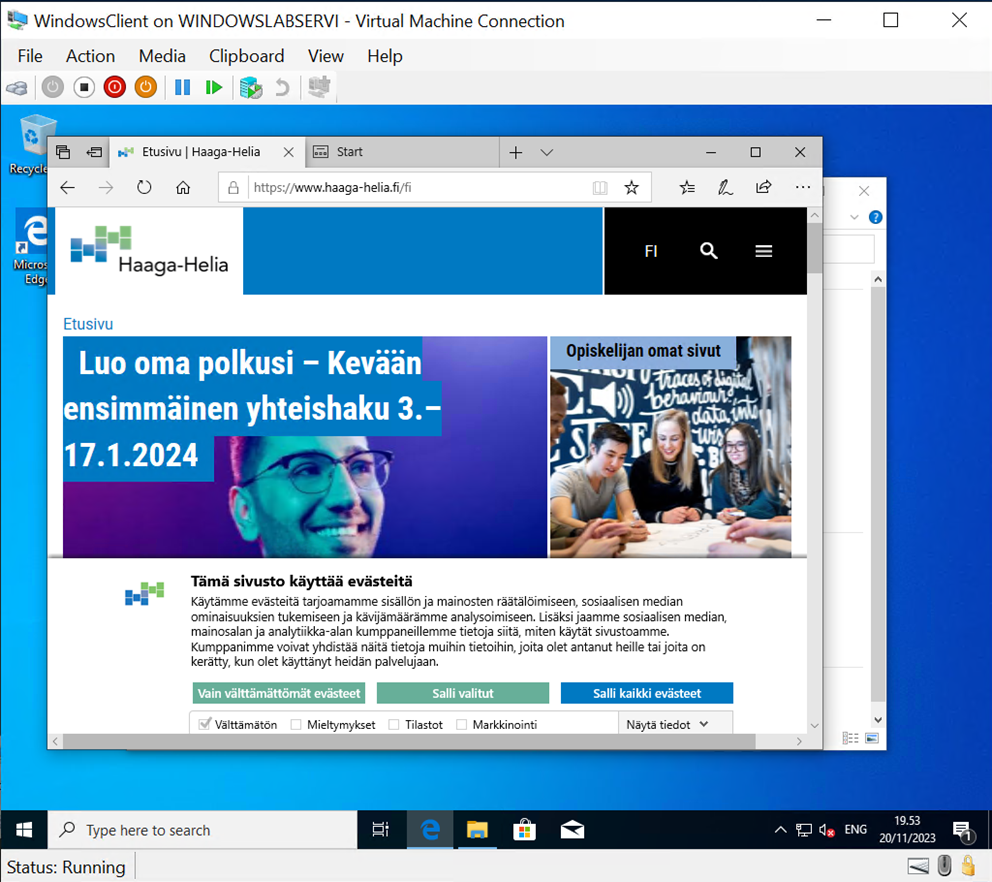
Task: Open the Edge share icon
Action: pyautogui.click(x=763, y=187)
